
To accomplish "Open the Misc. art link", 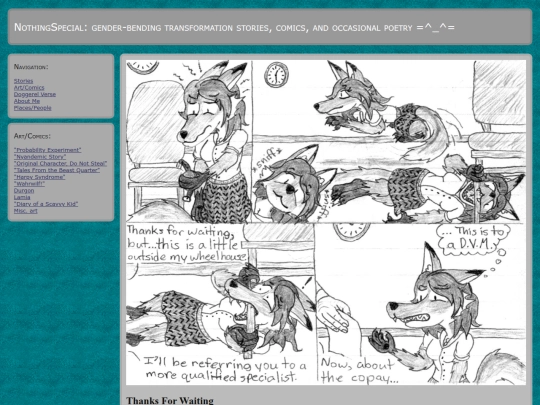I will click(25, 211).
